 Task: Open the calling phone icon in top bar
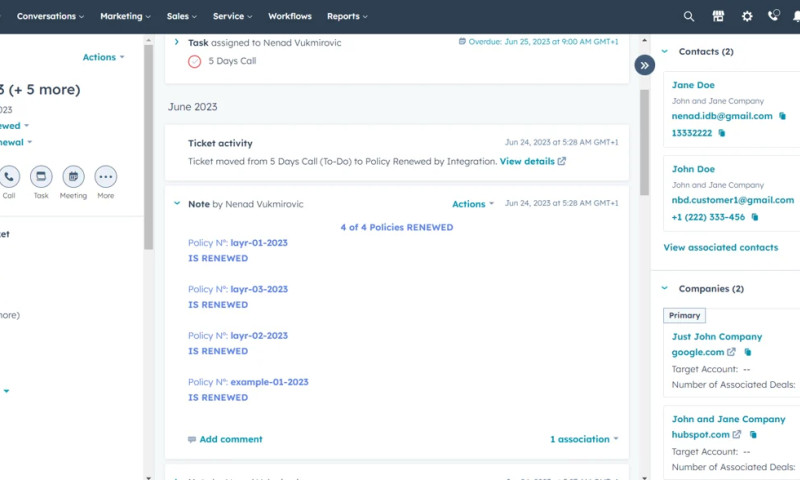pyautogui.click(x=773, y=16)
